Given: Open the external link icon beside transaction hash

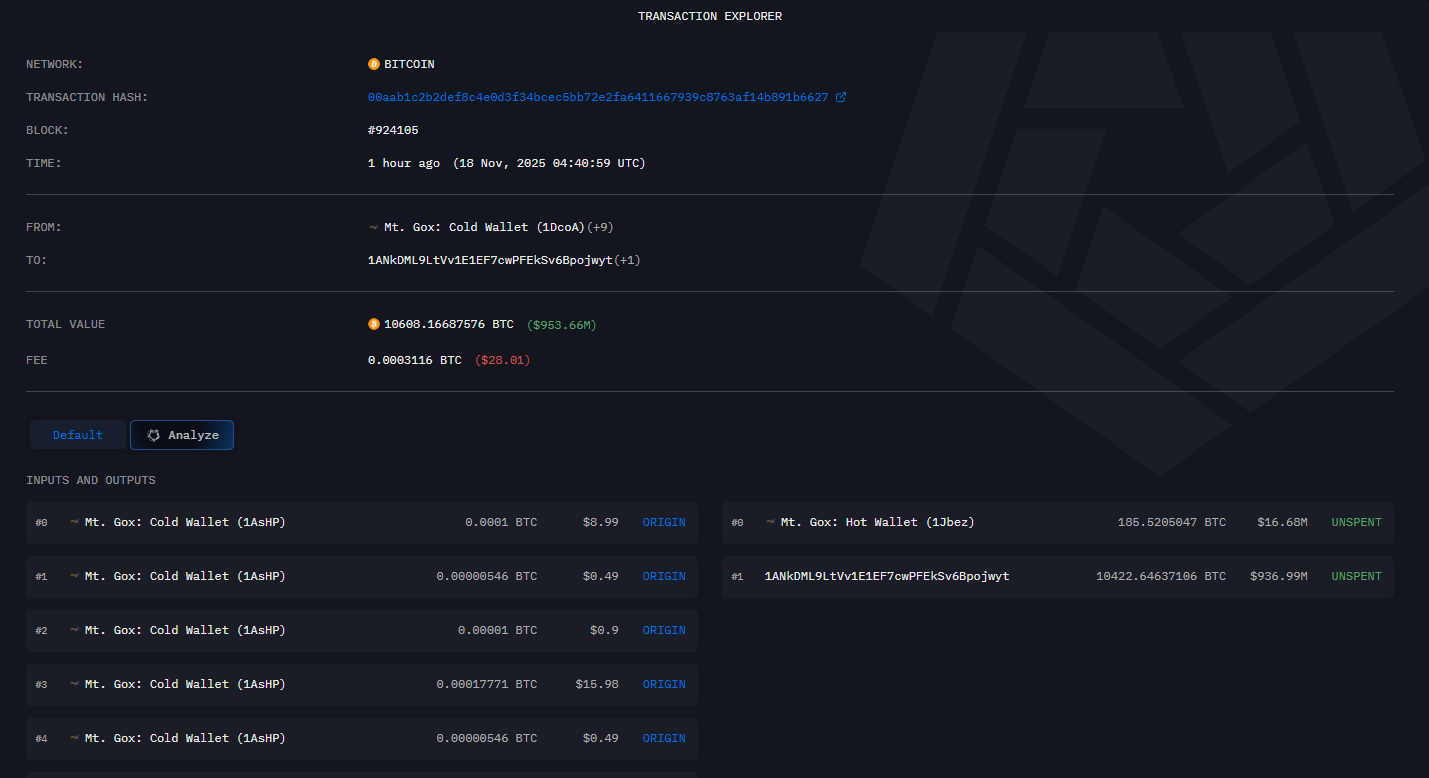Looking at the screenshot, I should 842,96.
